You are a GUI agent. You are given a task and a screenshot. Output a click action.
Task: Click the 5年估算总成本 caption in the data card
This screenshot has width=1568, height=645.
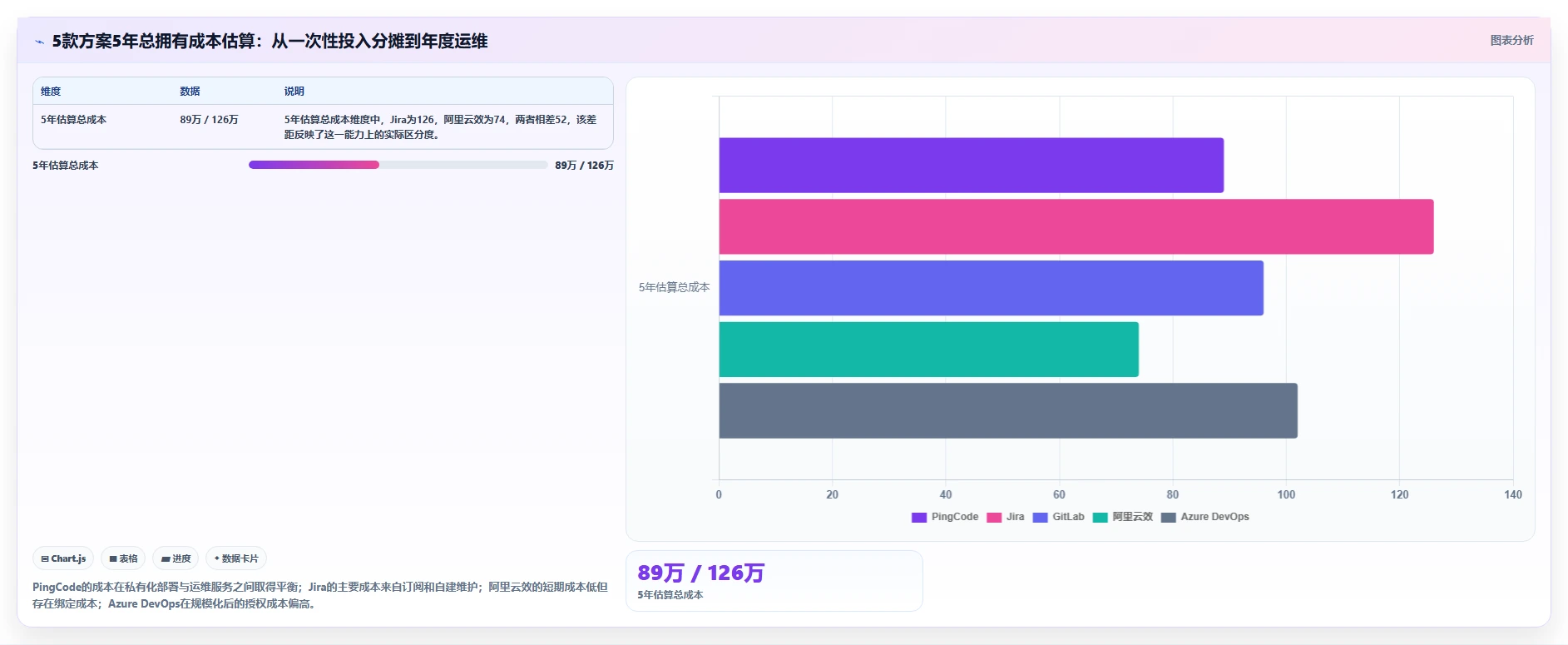670,595
